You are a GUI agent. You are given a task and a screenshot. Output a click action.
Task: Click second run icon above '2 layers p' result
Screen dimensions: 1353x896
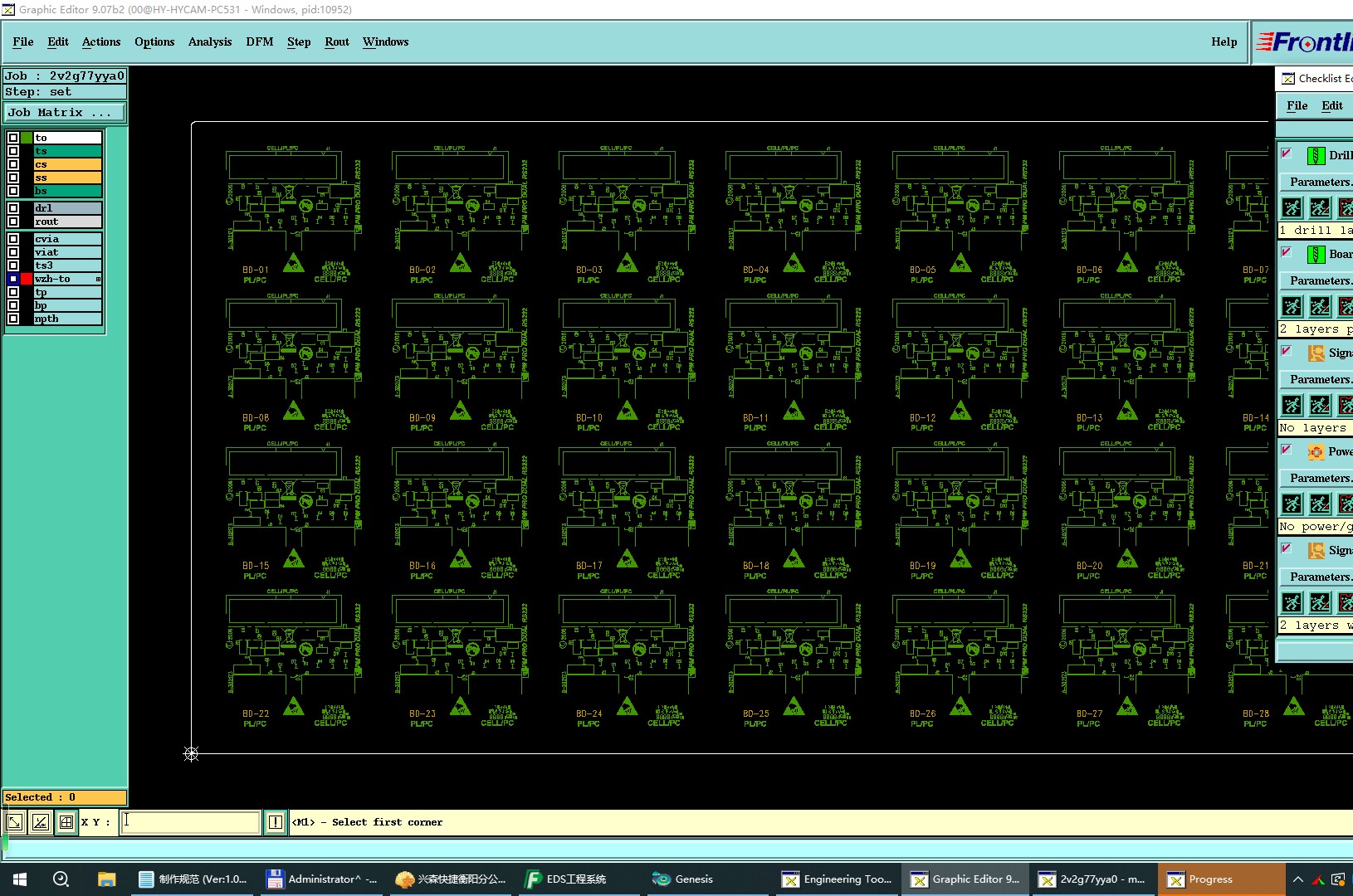(x=1320, y=306)
